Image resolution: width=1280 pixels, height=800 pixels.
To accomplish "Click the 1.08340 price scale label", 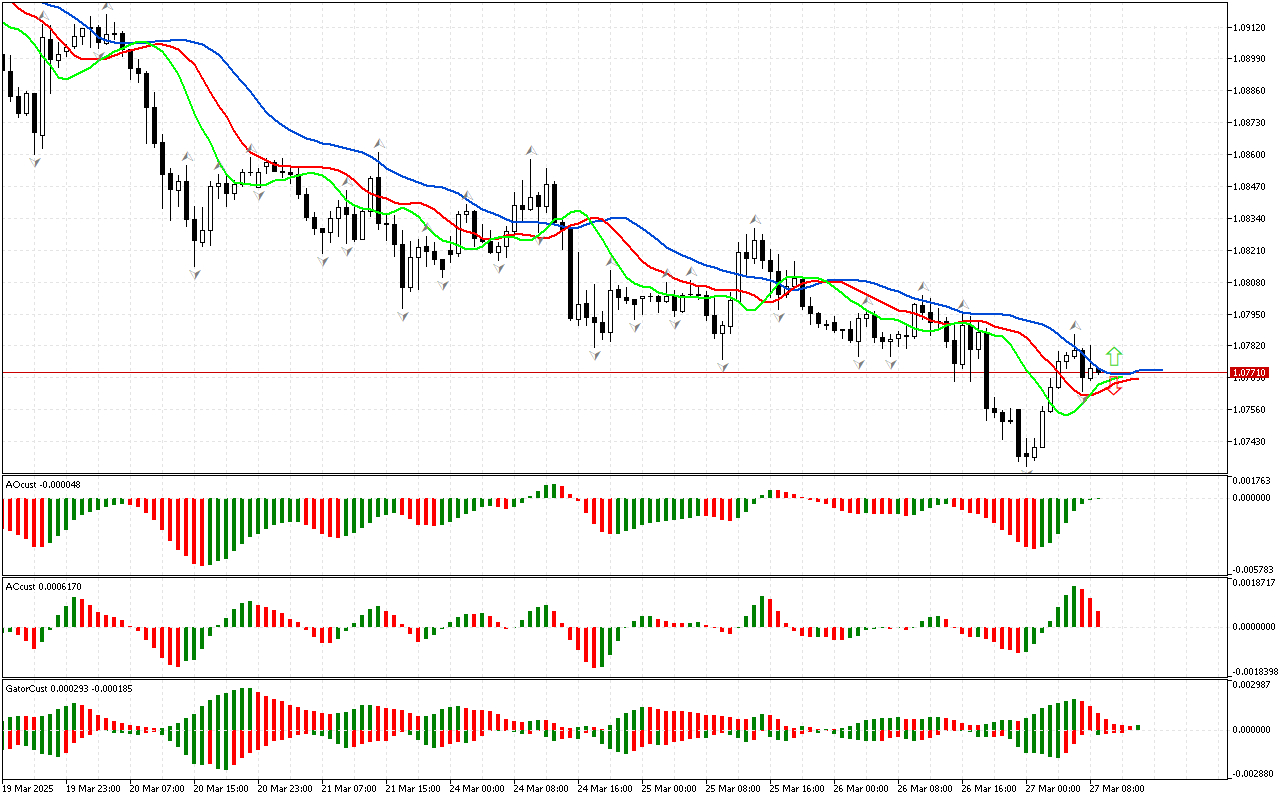I will 1252,218.
